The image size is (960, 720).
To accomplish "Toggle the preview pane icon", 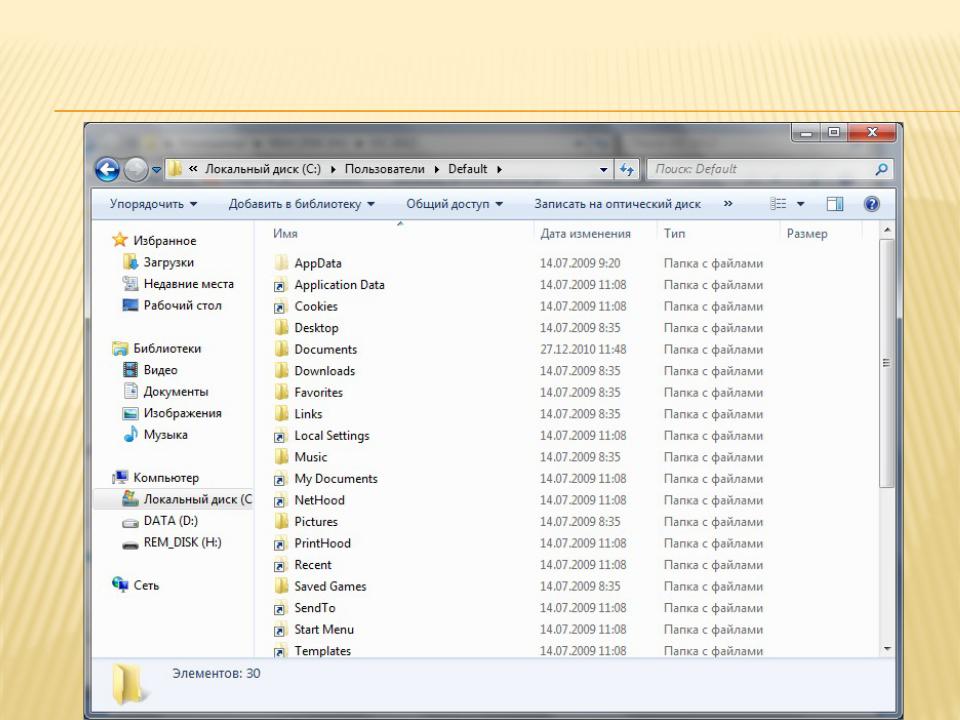I will coord(835,204).
